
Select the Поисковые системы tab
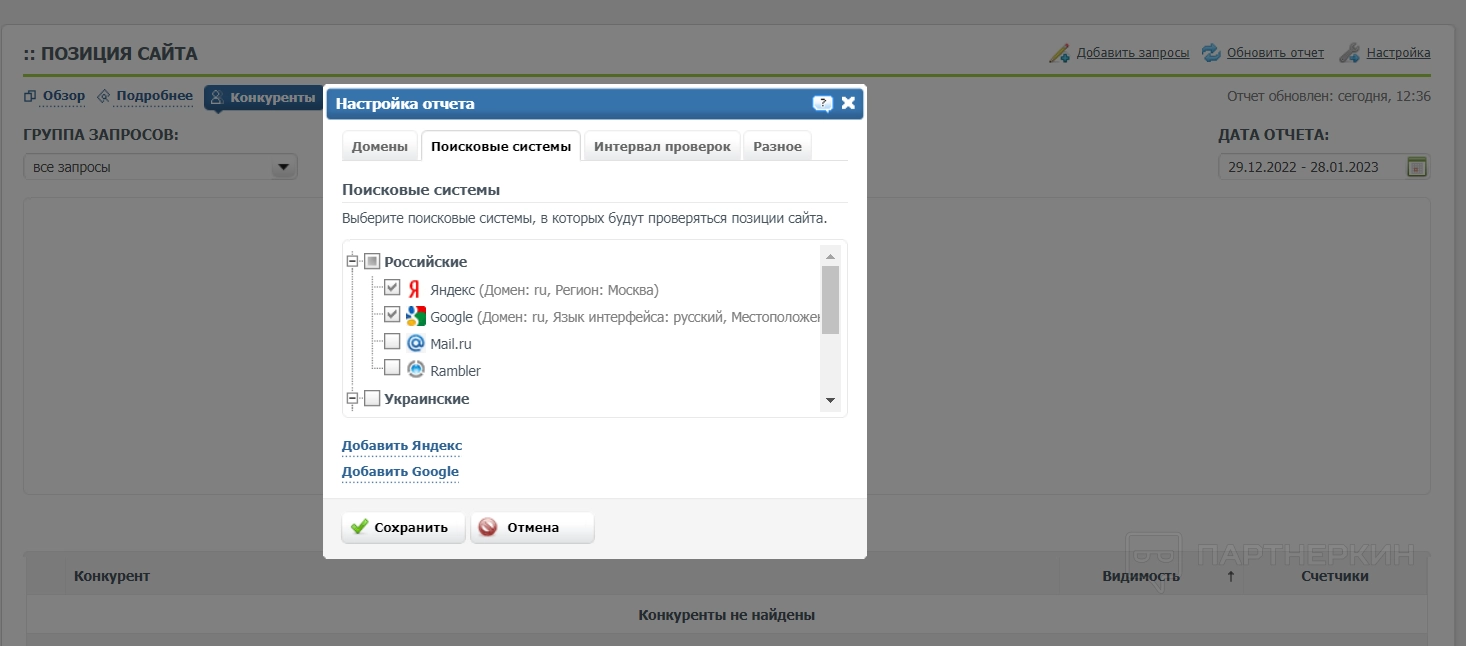(501, 146)
